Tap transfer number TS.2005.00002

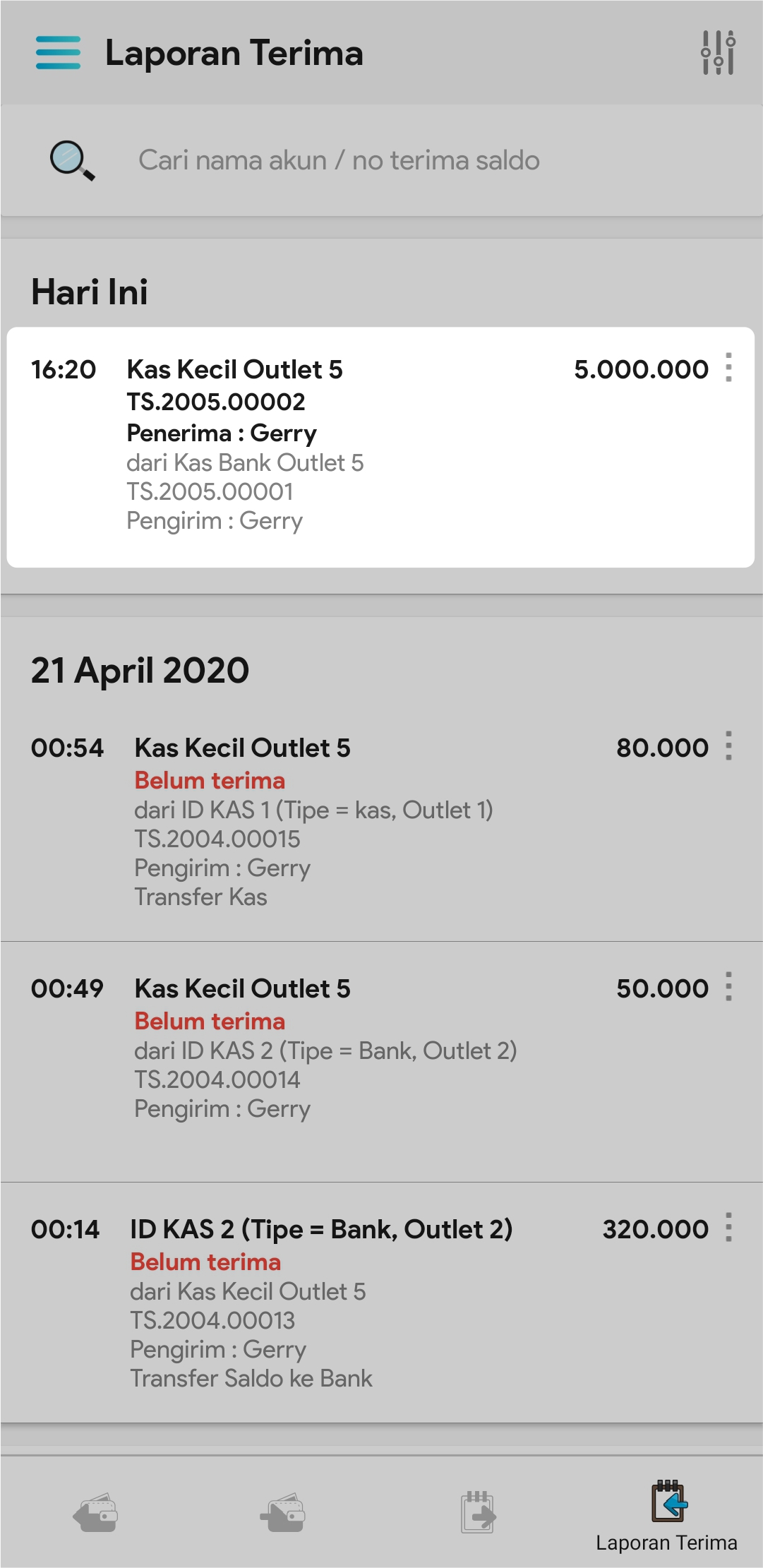216,402
